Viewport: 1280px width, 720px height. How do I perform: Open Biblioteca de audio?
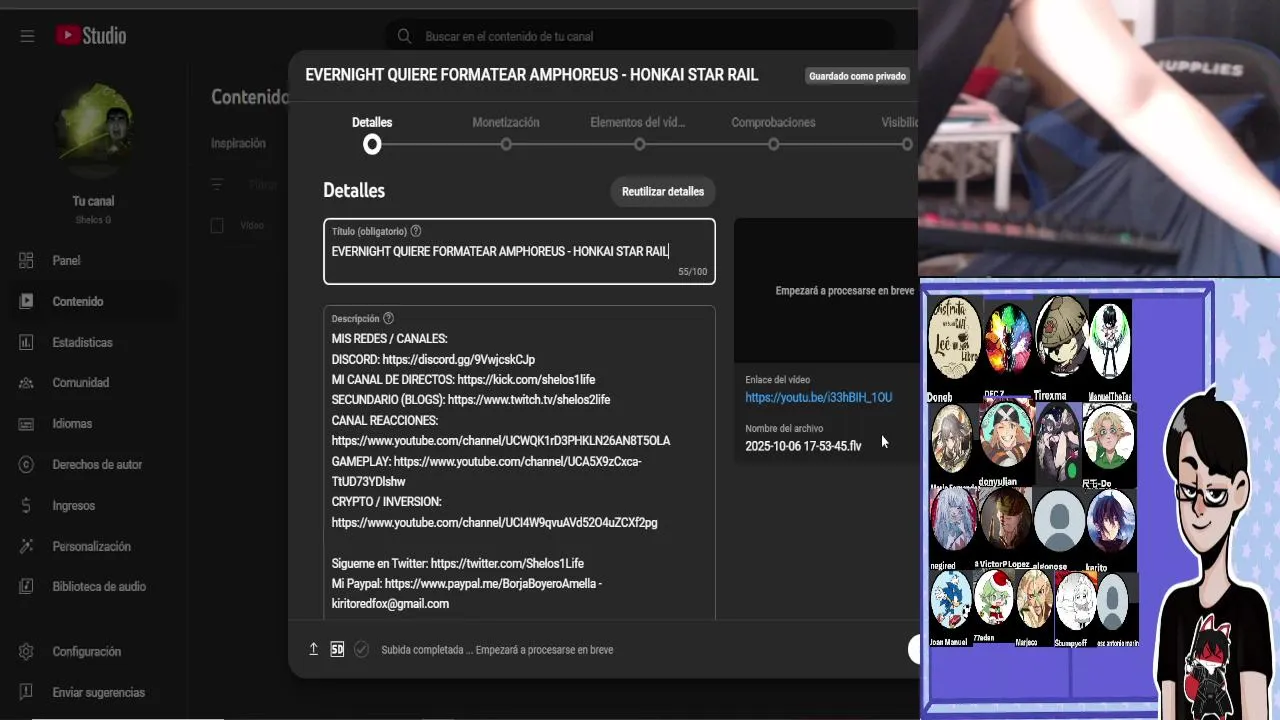[99, 587]
